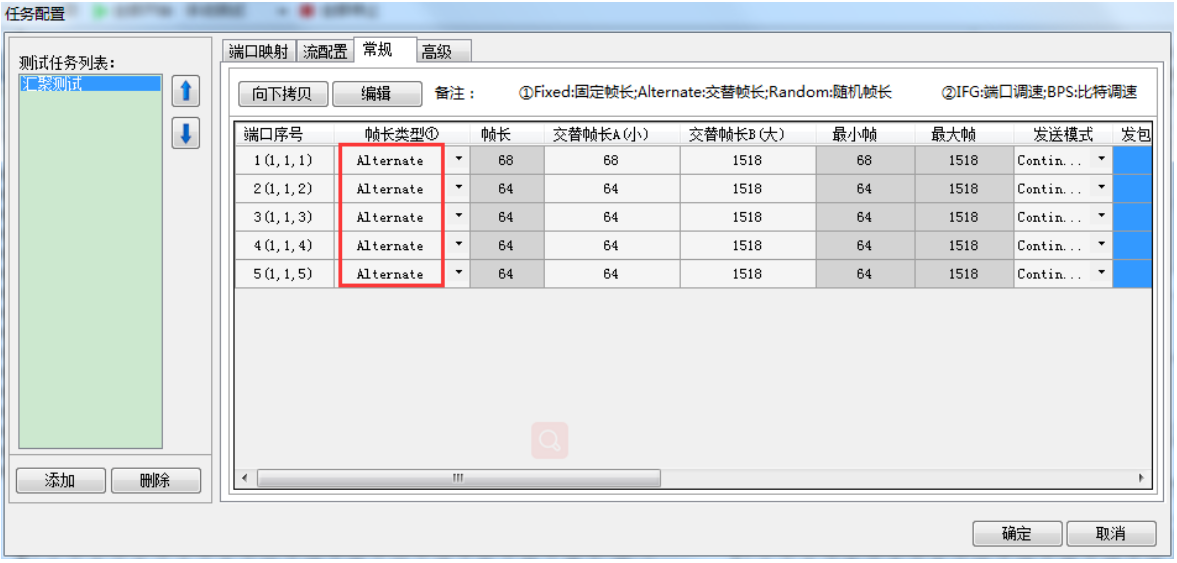Select the 高级 tab
Image resolution: width=1177 pixels, height=563 pixels.
[x=437, y=52]
